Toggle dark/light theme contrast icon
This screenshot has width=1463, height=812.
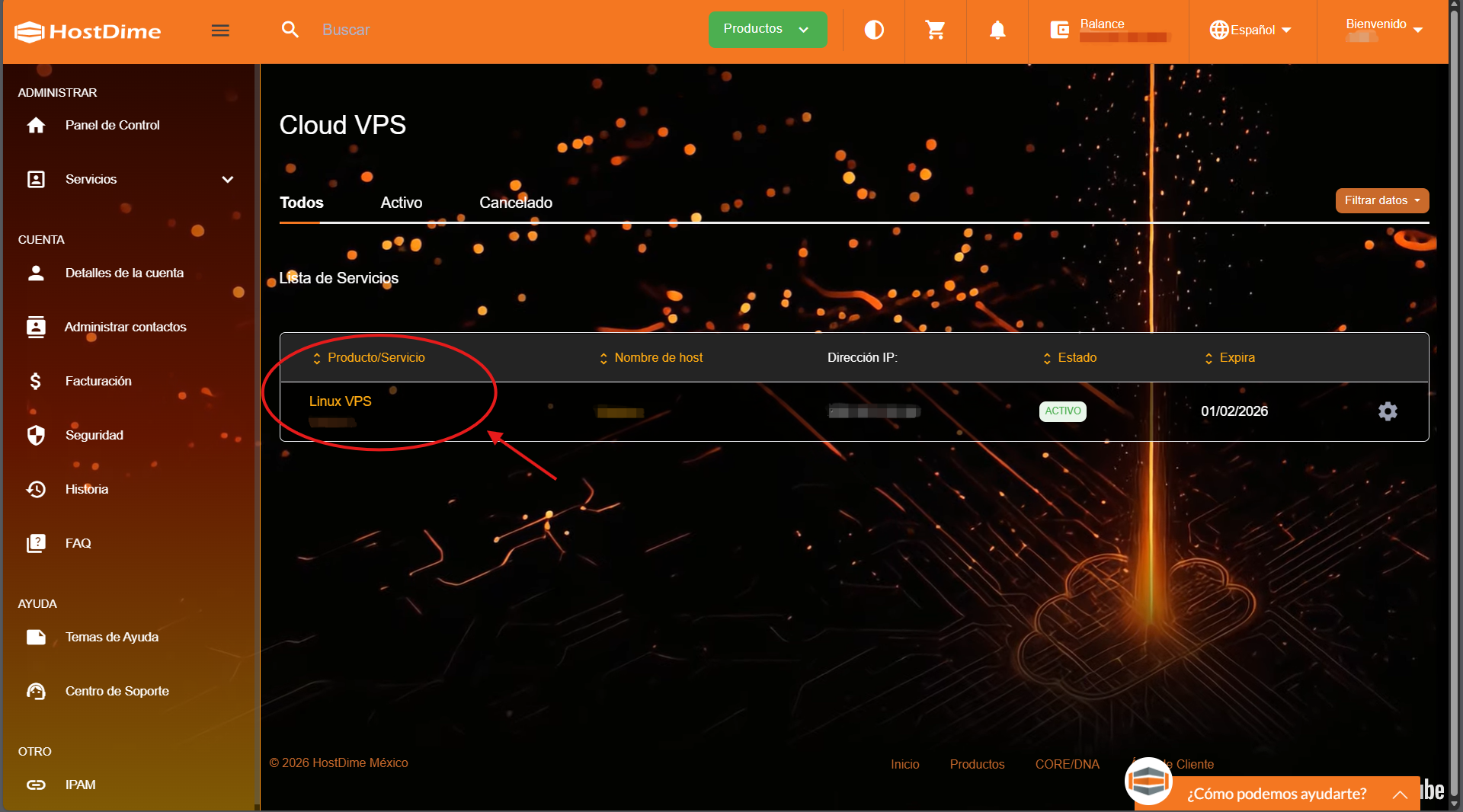[x=874, y=30]
